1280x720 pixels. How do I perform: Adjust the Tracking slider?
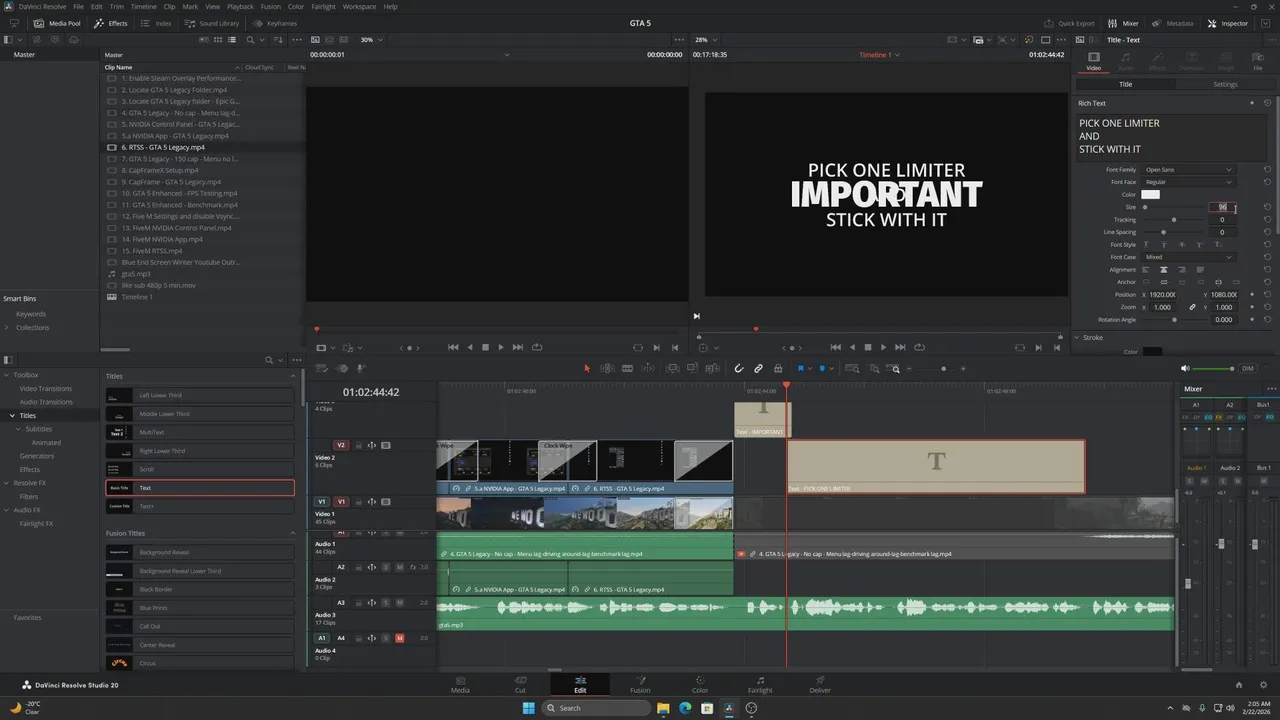[1174, 220]
